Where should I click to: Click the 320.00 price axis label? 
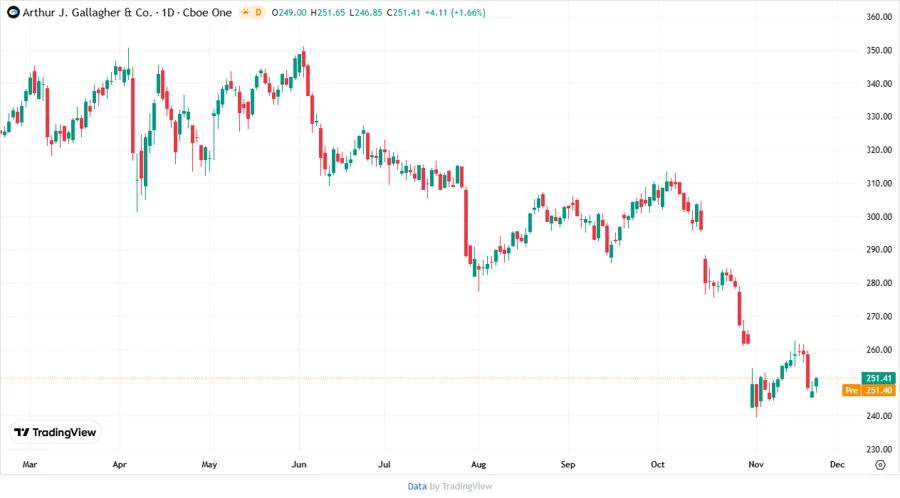coord(879,150)
